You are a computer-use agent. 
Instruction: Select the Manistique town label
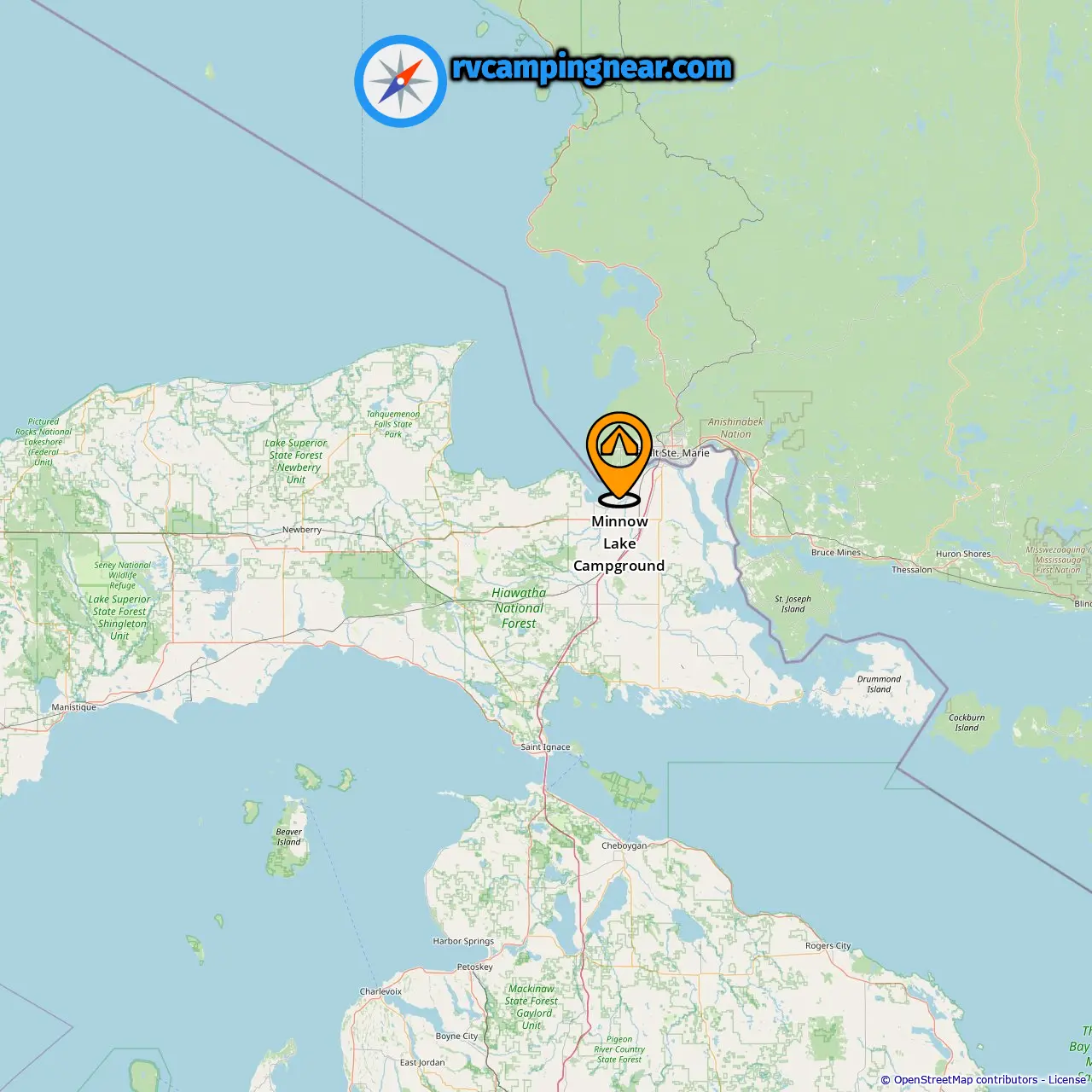(x=73, y=707)
